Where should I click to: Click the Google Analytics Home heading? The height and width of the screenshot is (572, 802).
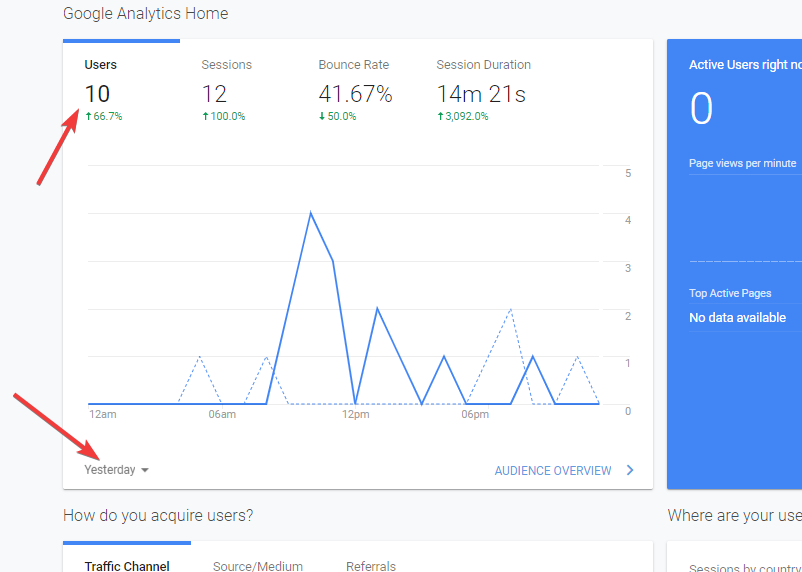point(145,14)
